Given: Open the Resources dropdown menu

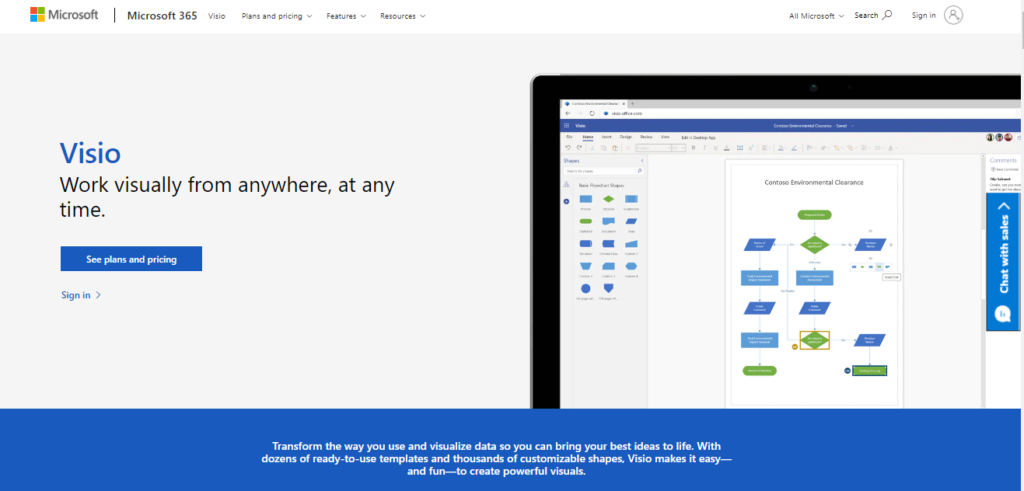Looking at the screenshot, I should click(402, 16).
